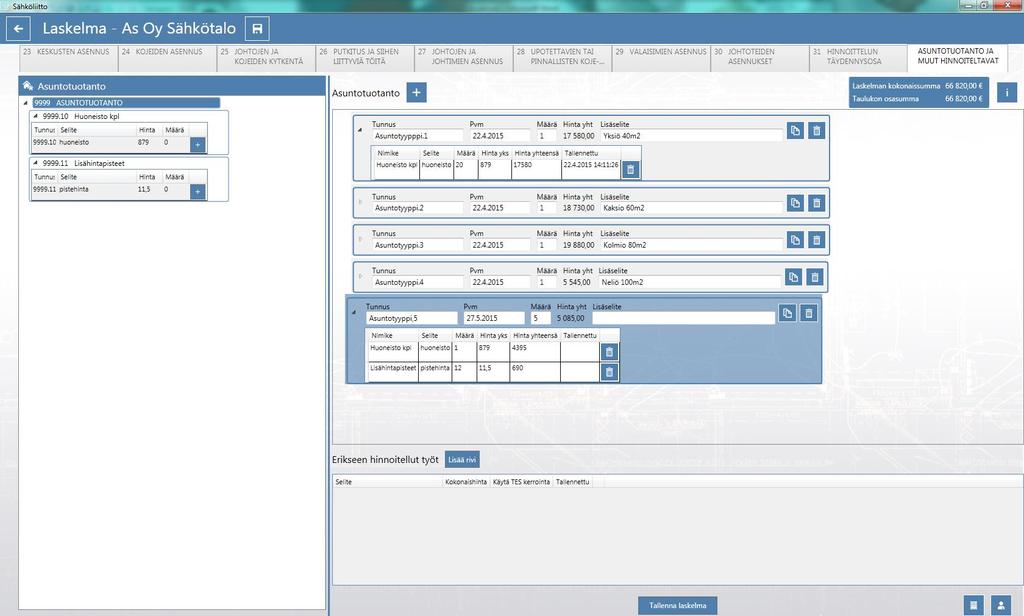The image size is (1024, 616).
Task: Switch to tab 23 Keskusten asennus
Action: click(69, 57)
